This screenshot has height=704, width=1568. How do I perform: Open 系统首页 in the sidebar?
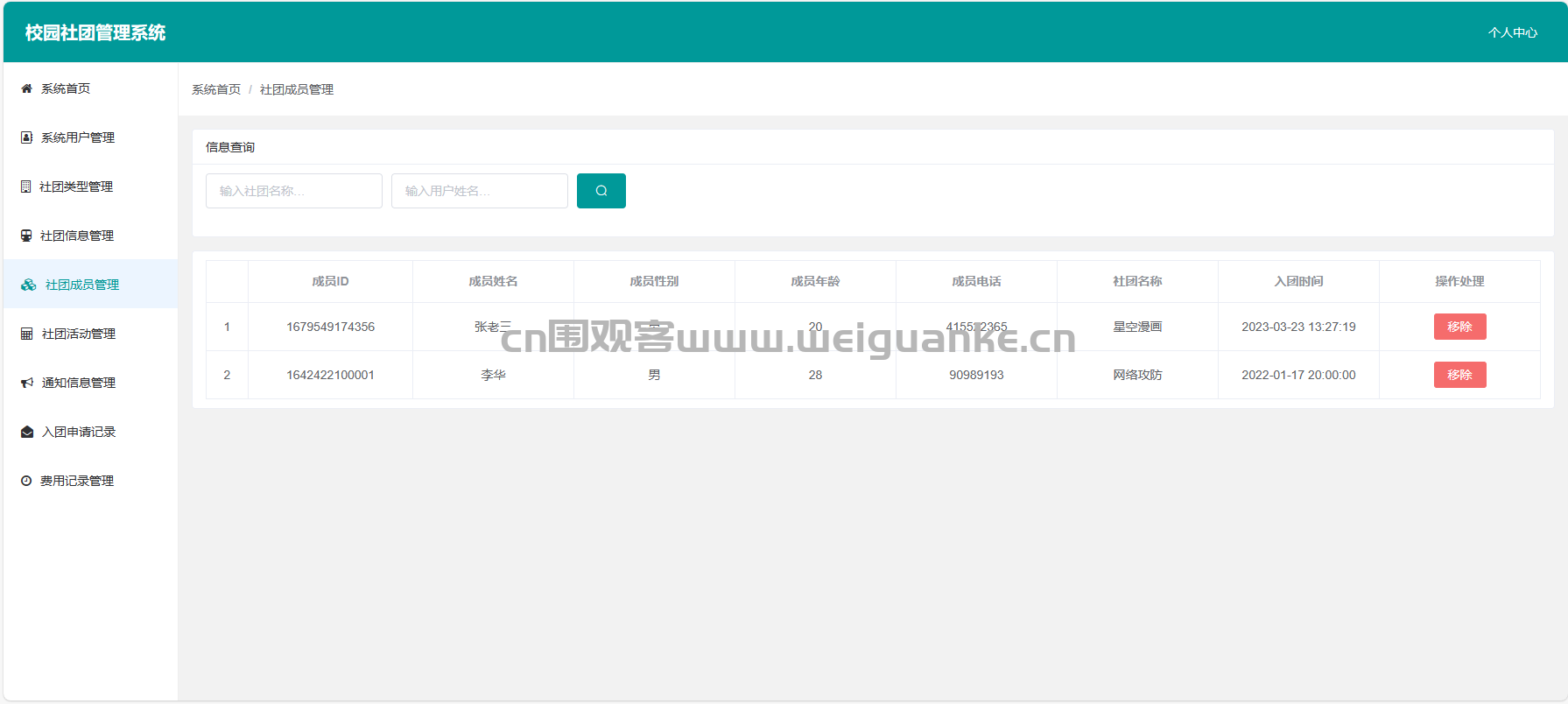pyautogui.click(x=91, y=88)
